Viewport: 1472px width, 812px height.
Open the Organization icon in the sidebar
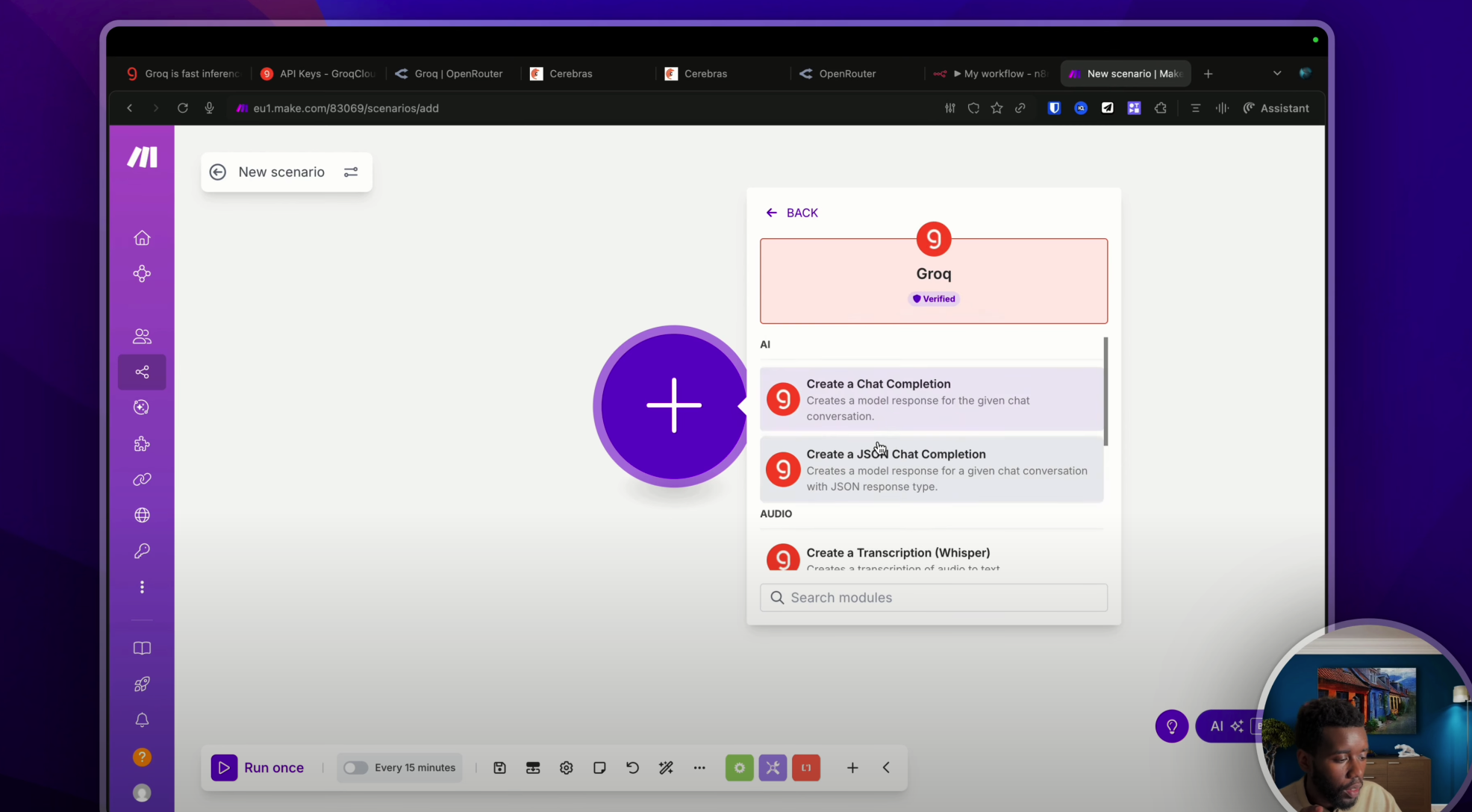point(142,274)
